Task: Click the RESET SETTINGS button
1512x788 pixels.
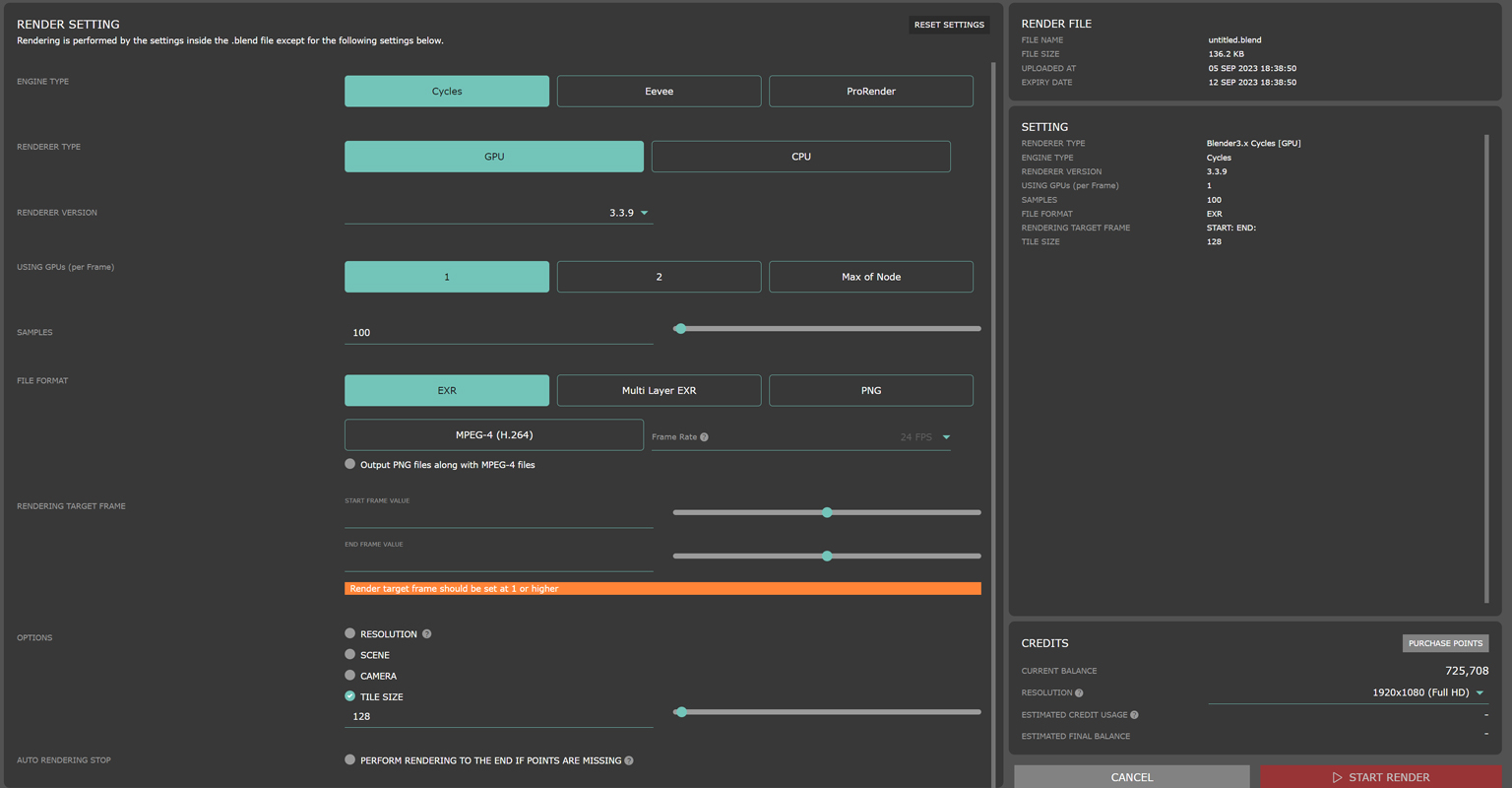Action: coord(948,25)
